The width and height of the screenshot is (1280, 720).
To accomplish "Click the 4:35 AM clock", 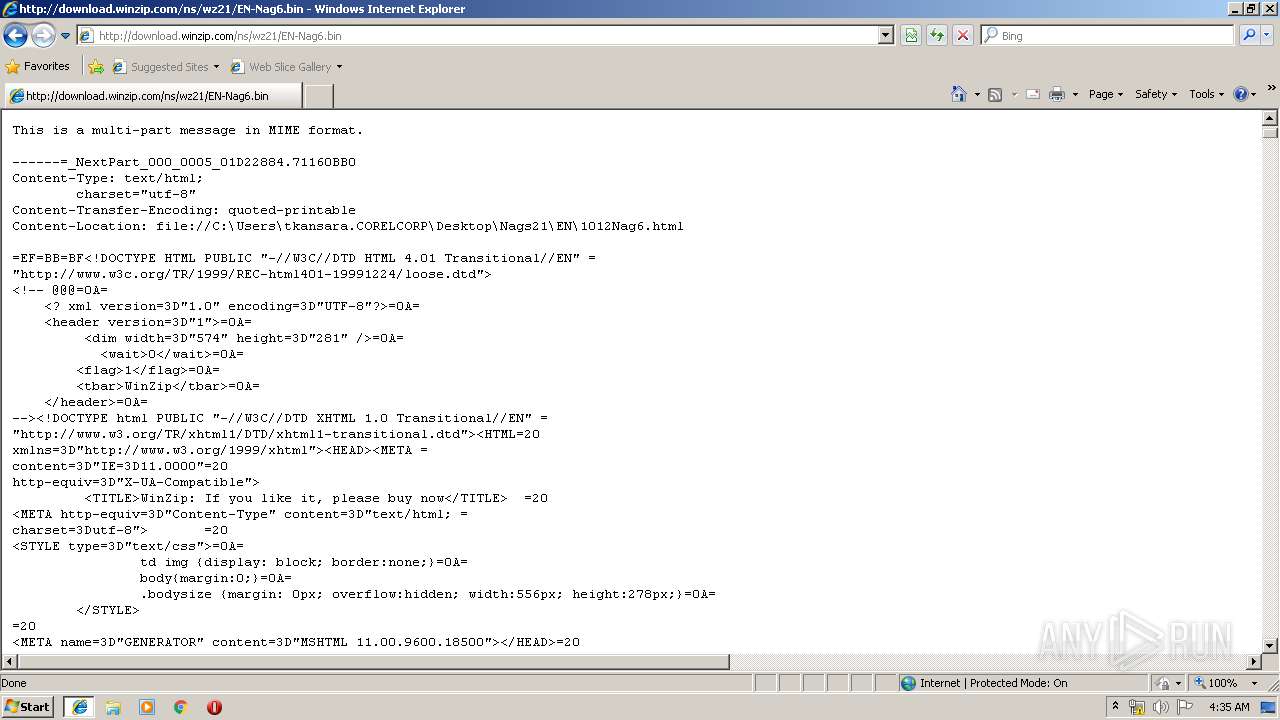I will (1229, 707).
